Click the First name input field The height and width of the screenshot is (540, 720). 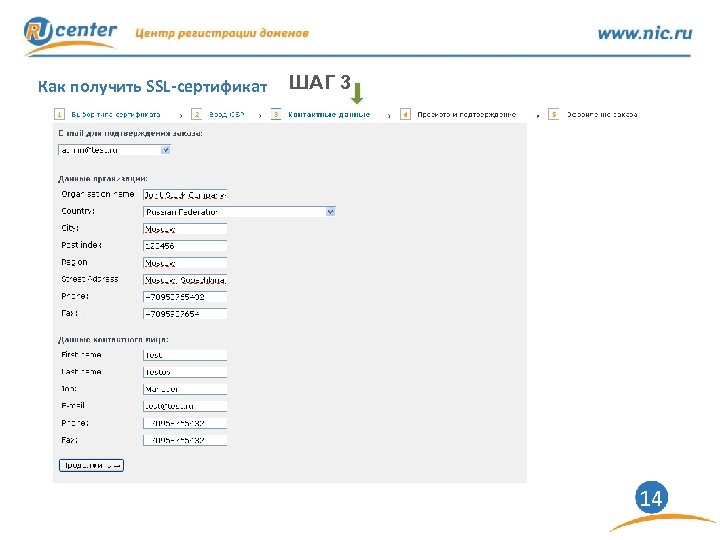[185, 355]
